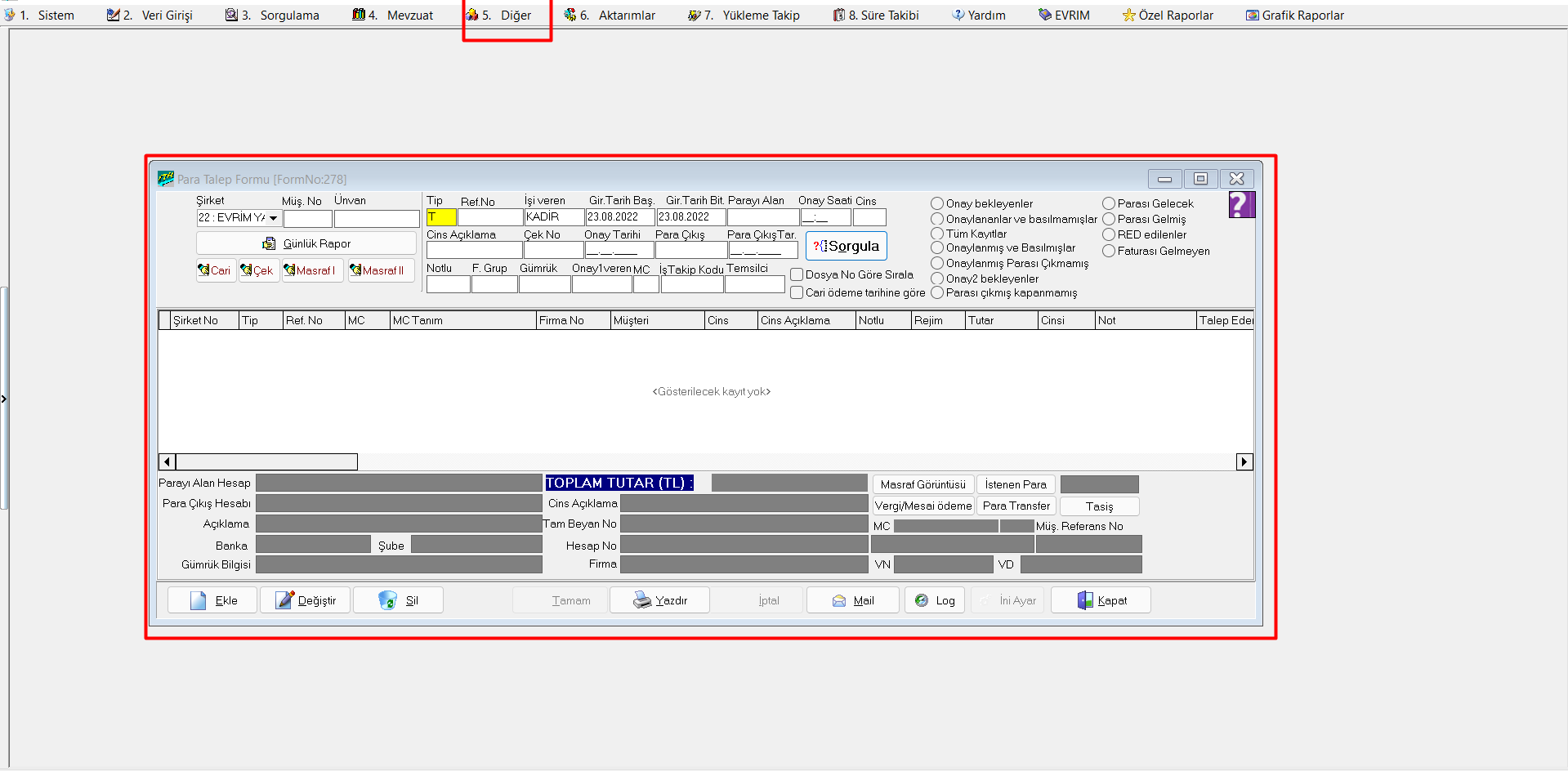Click the İstenen Para button
1568x771 pixels.
click(x=1016, y=484)
